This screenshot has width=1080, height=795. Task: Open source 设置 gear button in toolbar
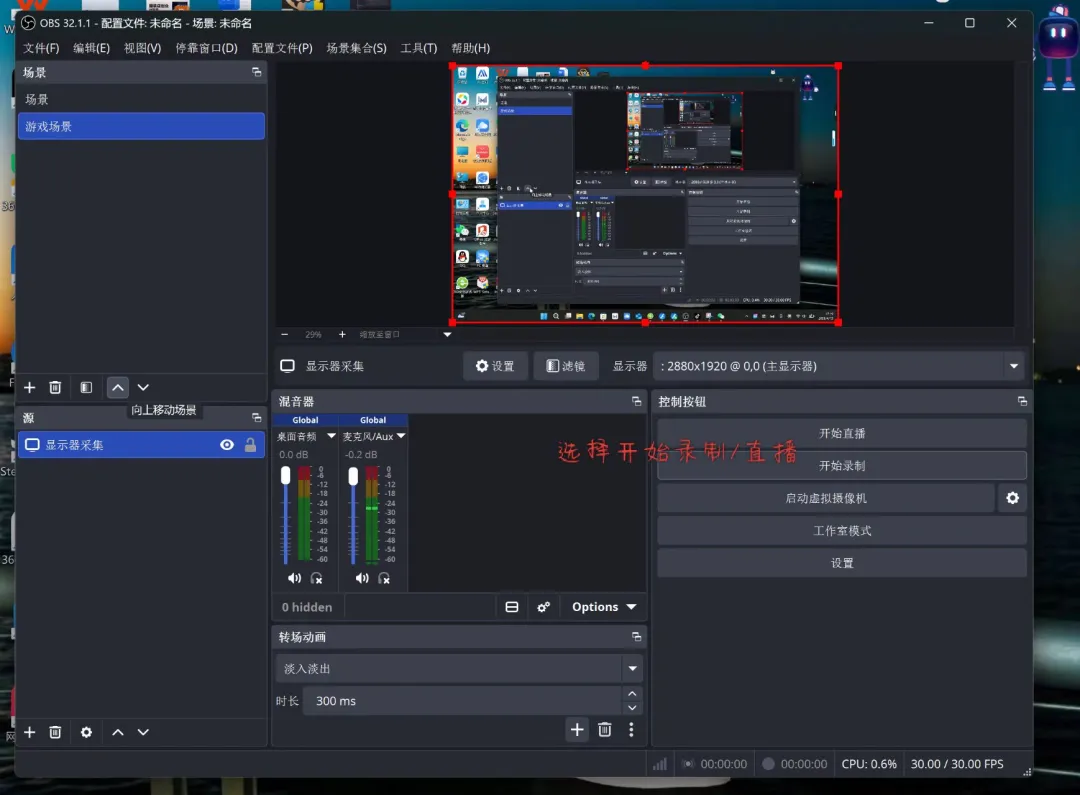pyautogui.click(x=495, y=366)
